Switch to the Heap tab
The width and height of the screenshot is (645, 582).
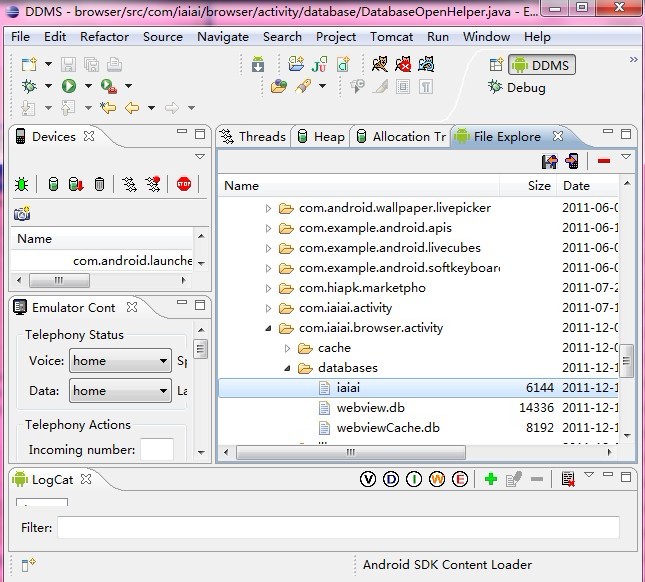320,137
